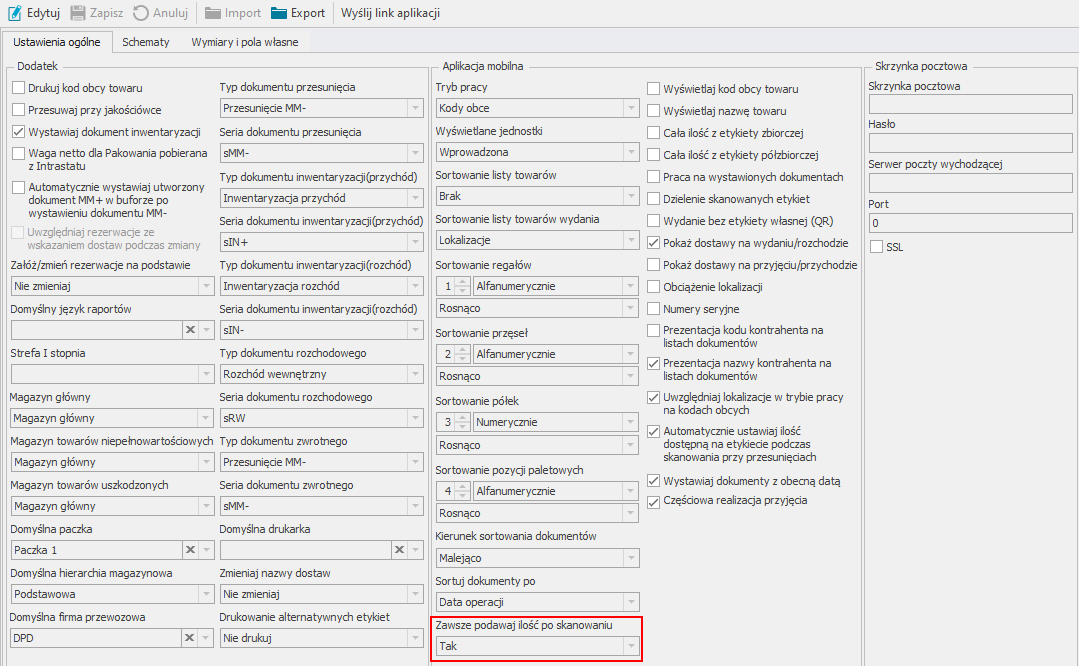This screenshot has height=666, width=1079.
Task: Enable Drukuj kod obcy towaru checkbox
Action: point(18,88)
